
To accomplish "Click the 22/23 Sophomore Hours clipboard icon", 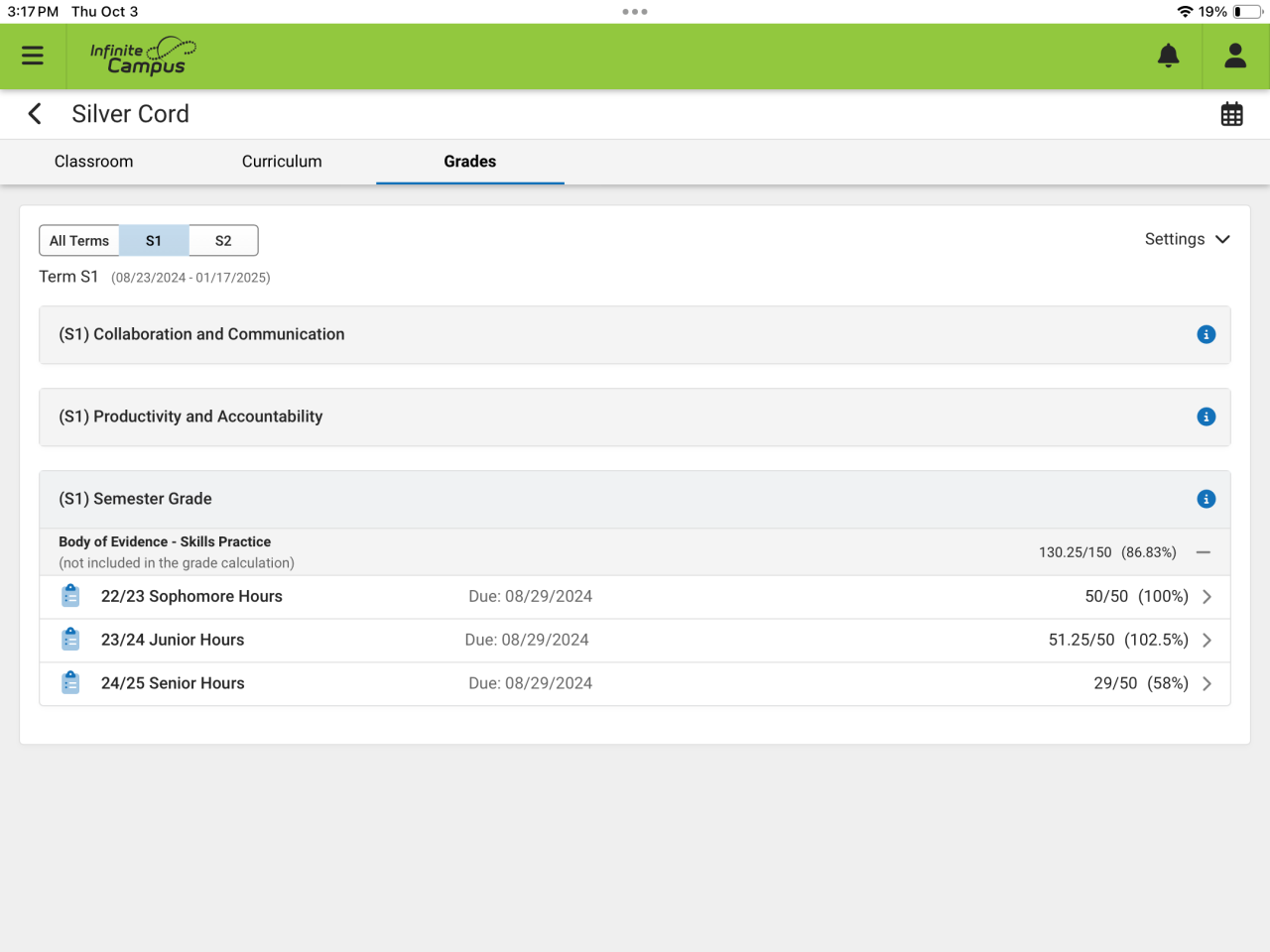I will [70, 596].
